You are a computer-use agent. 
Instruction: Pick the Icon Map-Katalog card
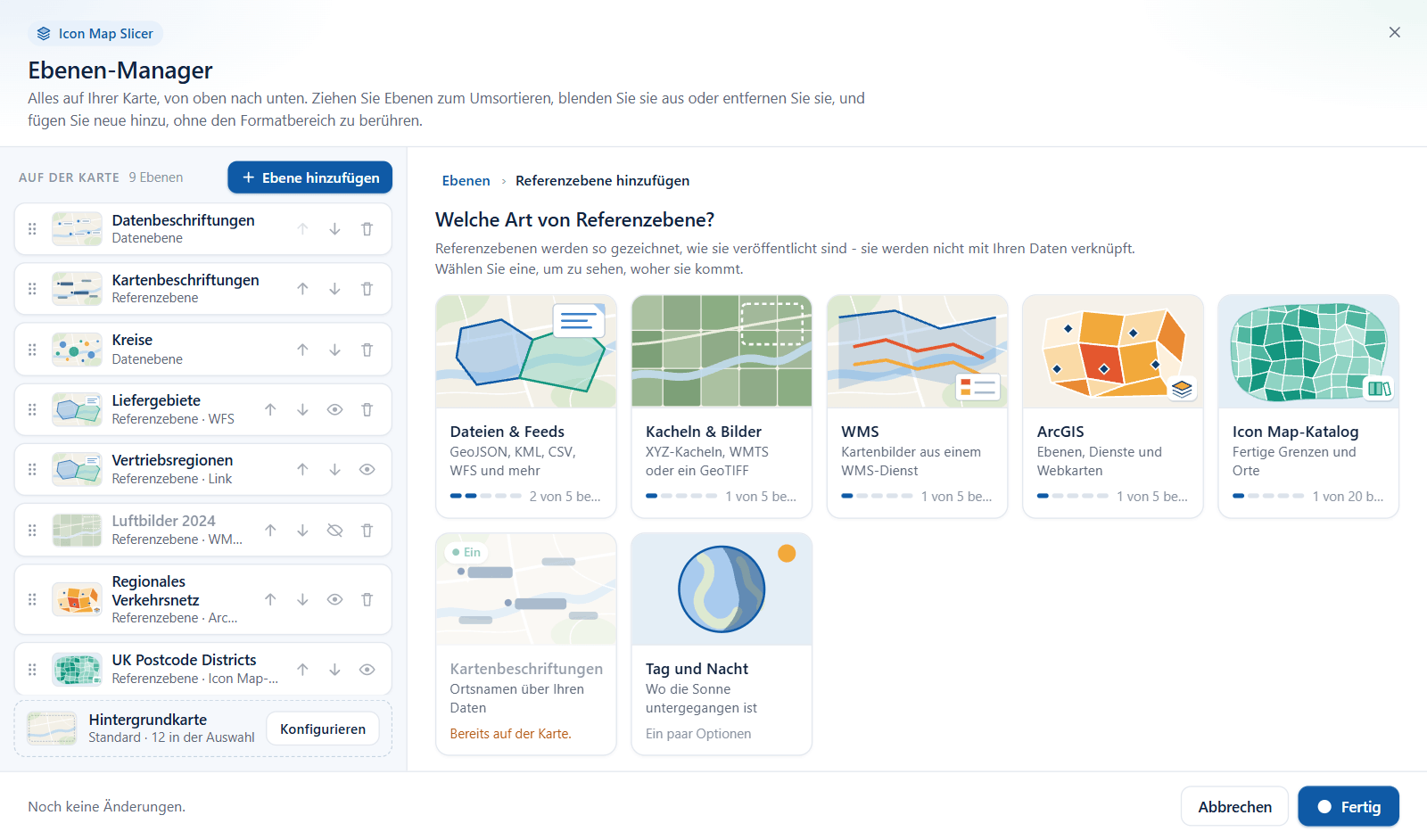1308,407
